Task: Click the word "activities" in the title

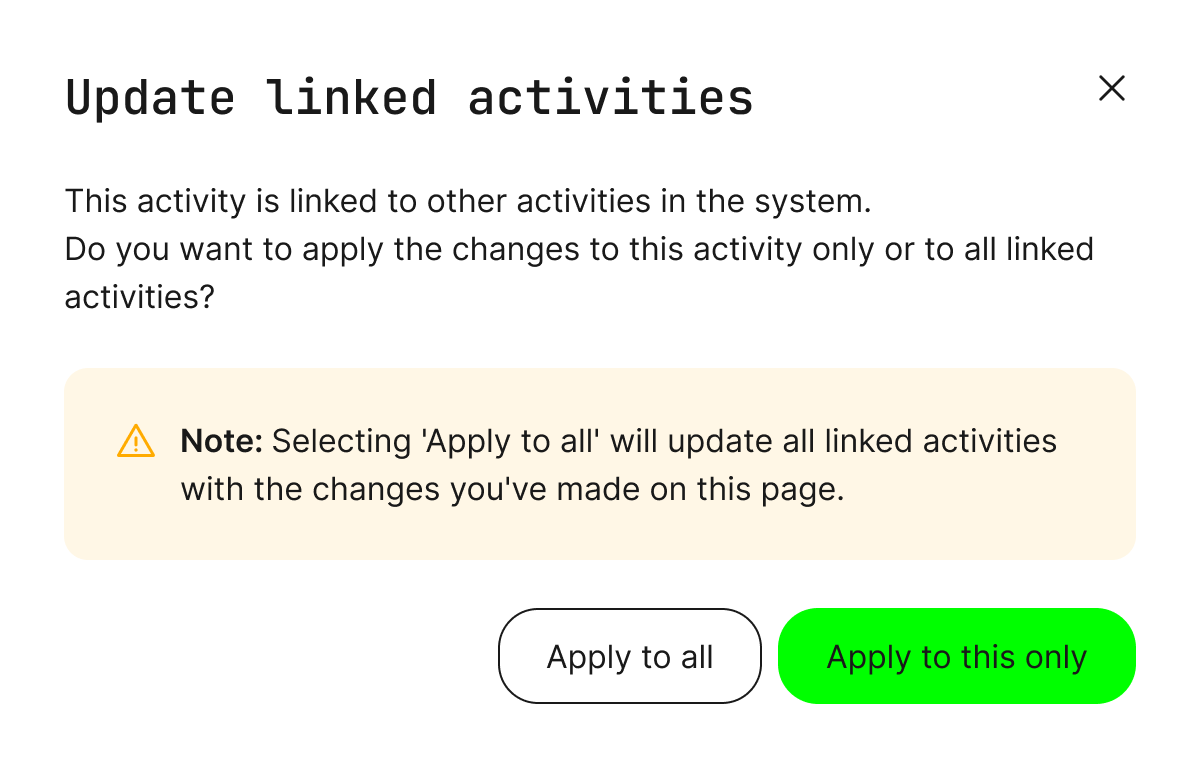Action: point(610,98)
